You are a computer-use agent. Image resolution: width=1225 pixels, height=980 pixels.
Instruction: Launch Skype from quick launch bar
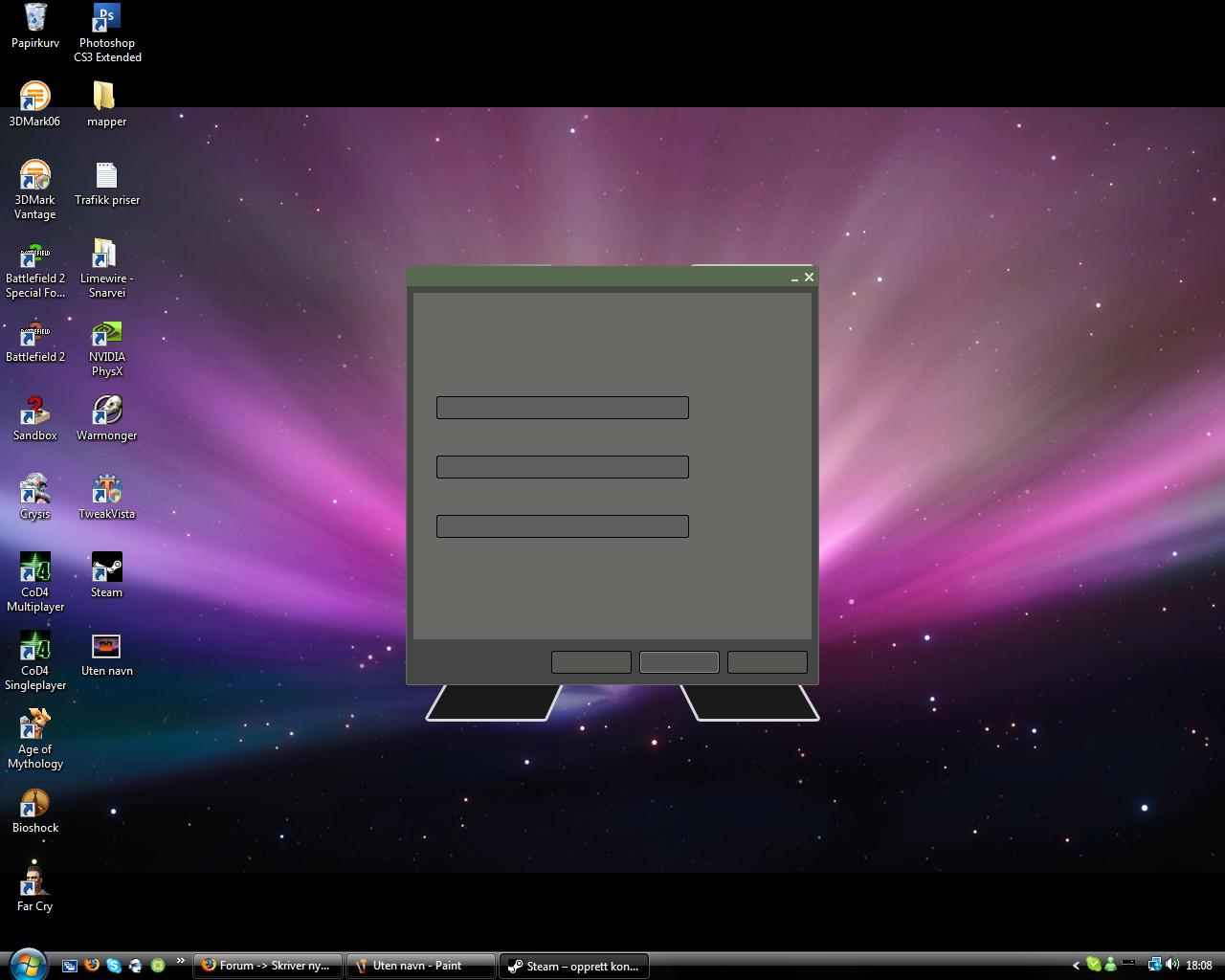[114, 966]
